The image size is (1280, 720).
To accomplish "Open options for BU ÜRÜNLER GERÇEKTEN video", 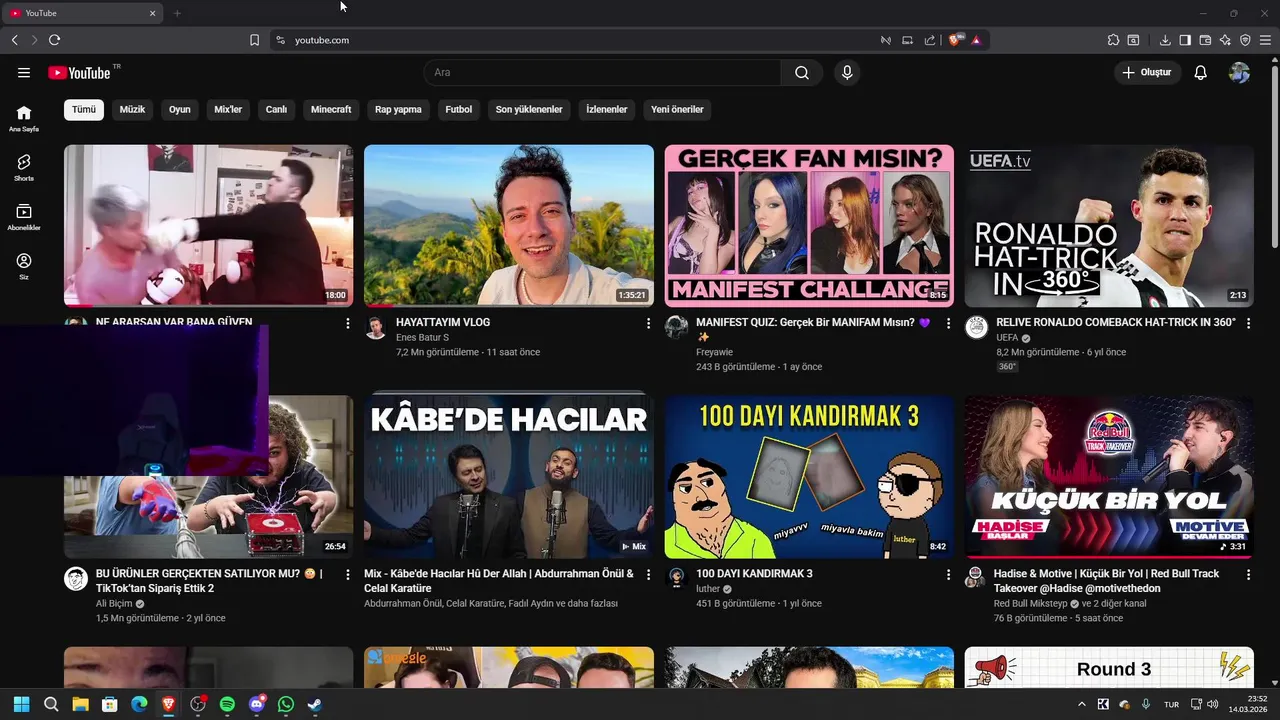I will click(348, 575).
